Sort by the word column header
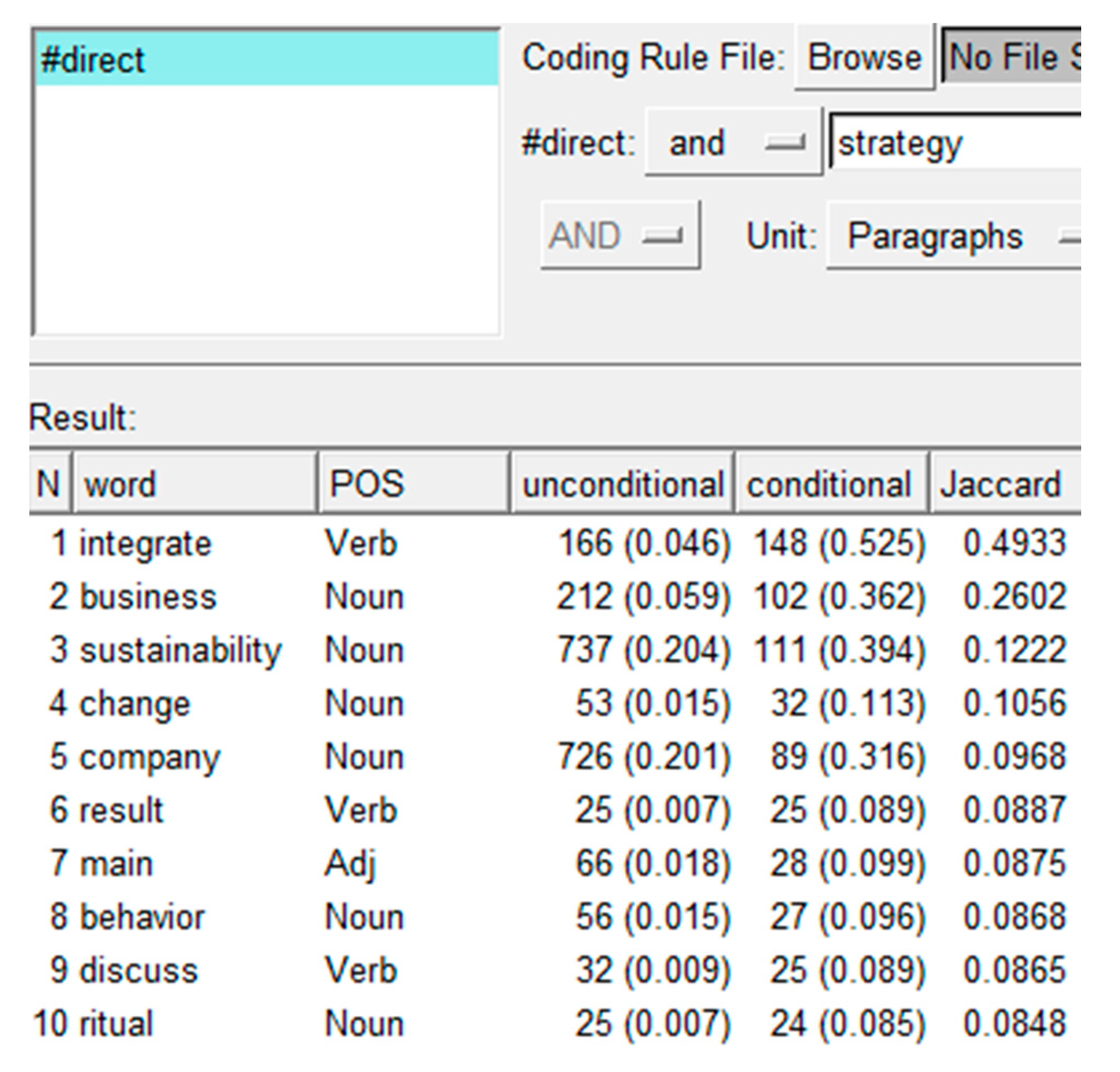Screen dimensions: 1120x1072 [194, 483]
